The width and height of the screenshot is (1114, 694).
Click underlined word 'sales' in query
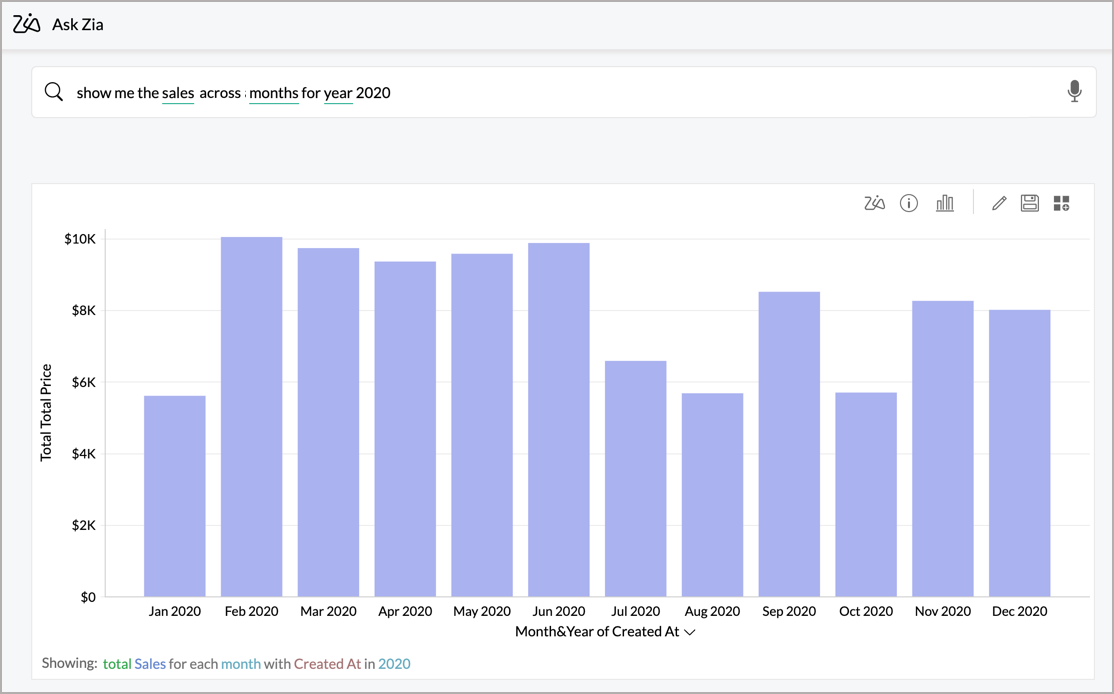(x=178, y=93)
